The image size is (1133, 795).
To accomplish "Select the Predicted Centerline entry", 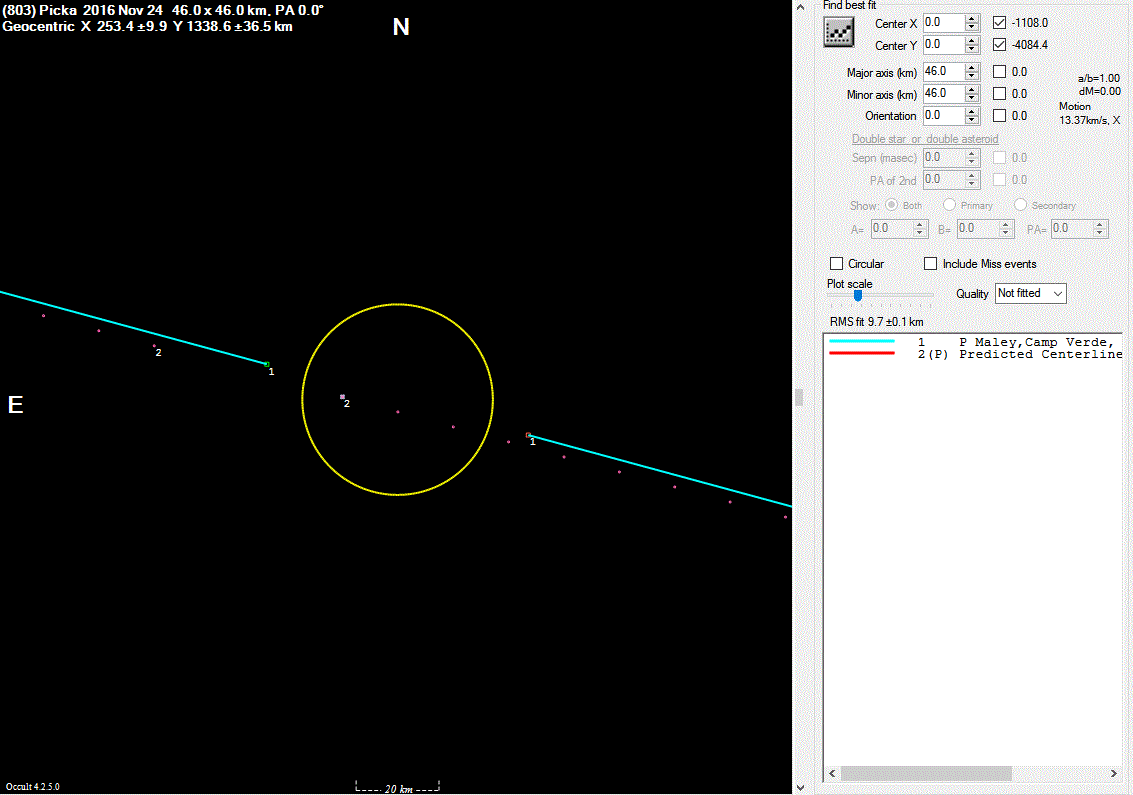I will 975,354.
